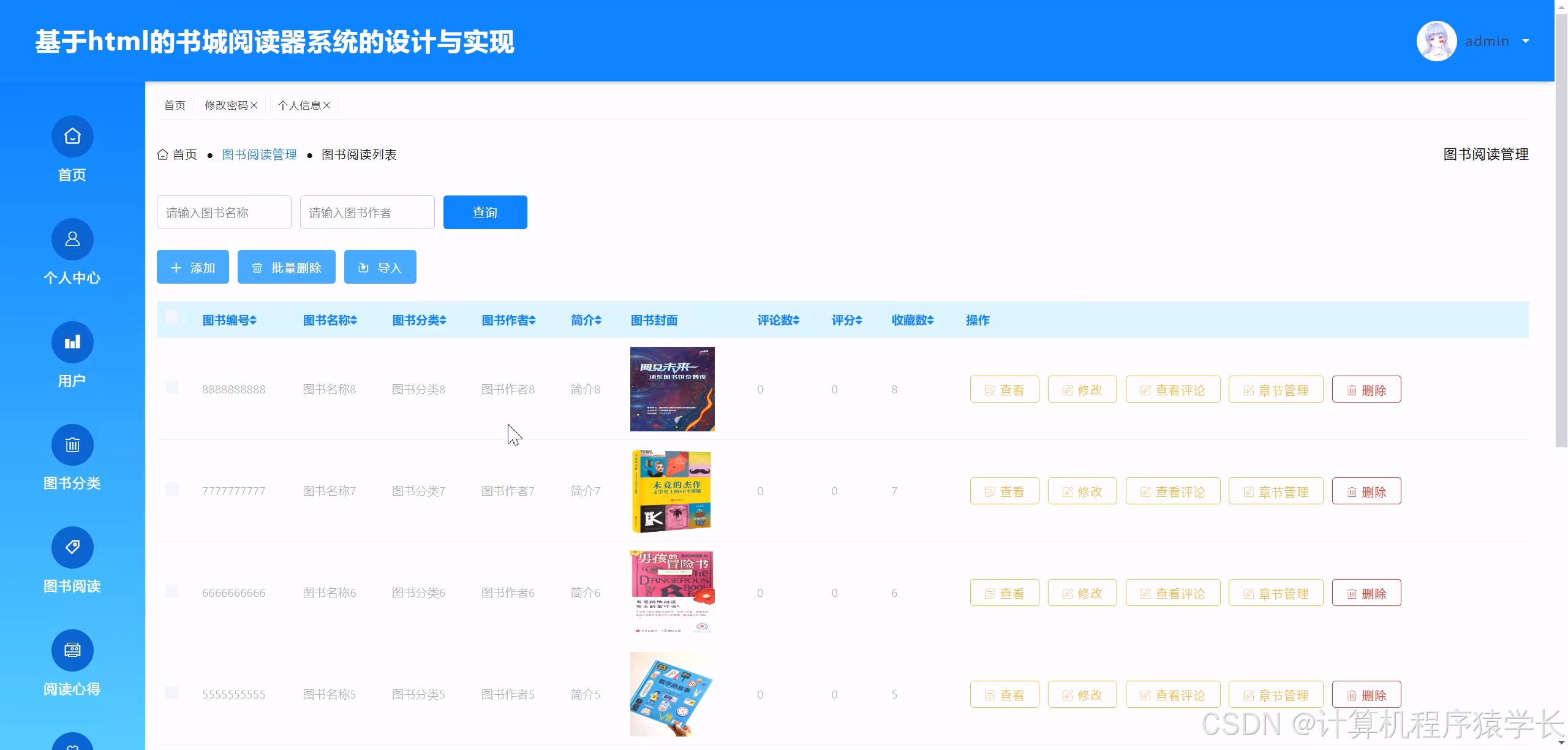This screenshot has width=1568, height=750.
Task: Click 查看 for book 8888888888
Action: pyautogui.click(x=1005, y=390)
